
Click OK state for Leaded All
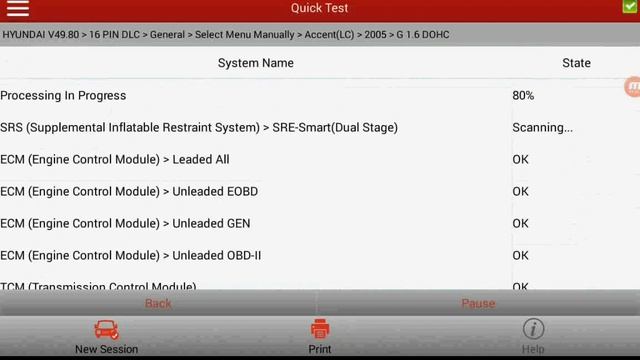520,160
